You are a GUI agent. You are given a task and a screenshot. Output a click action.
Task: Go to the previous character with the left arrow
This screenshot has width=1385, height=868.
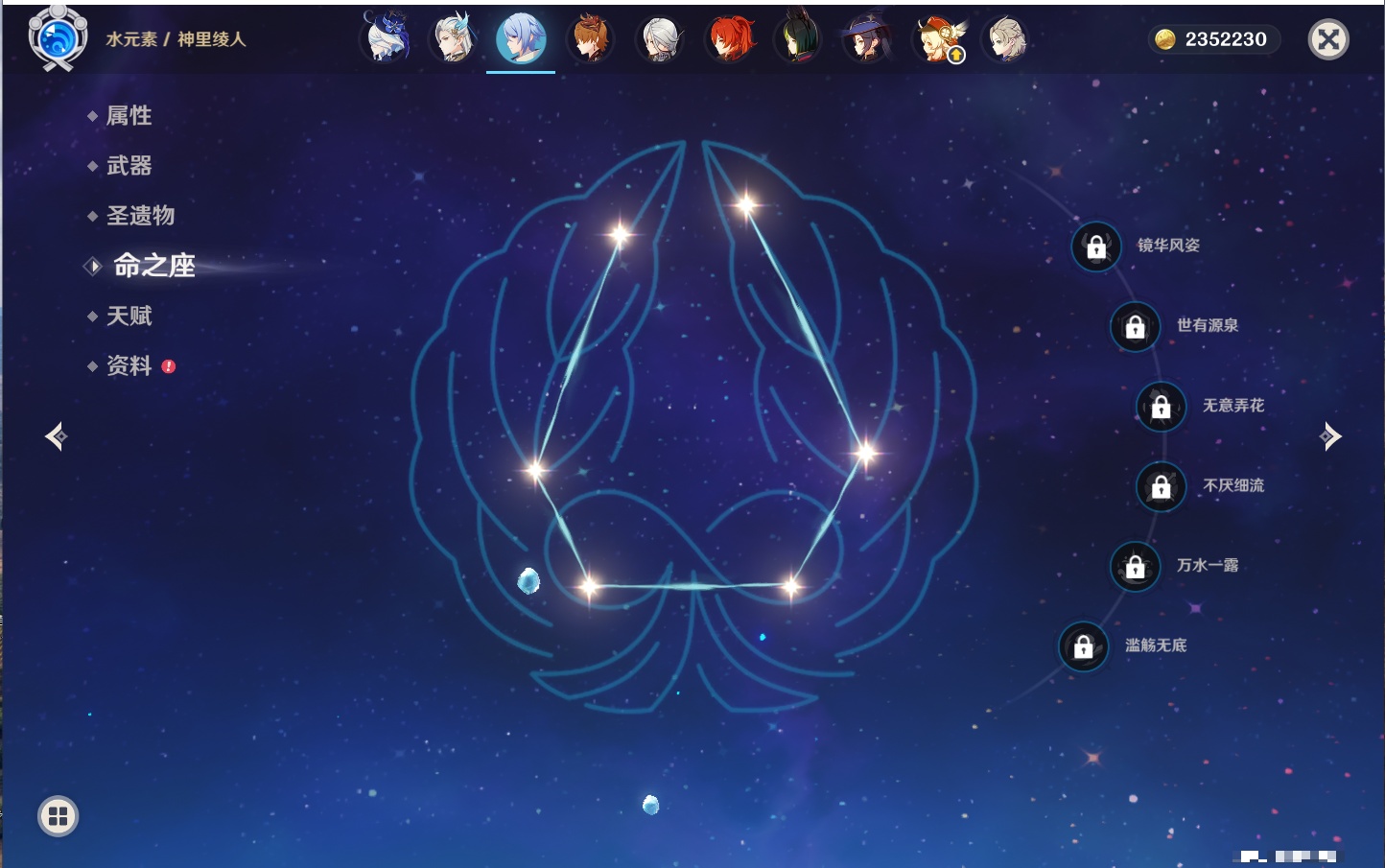coord(56,436)
